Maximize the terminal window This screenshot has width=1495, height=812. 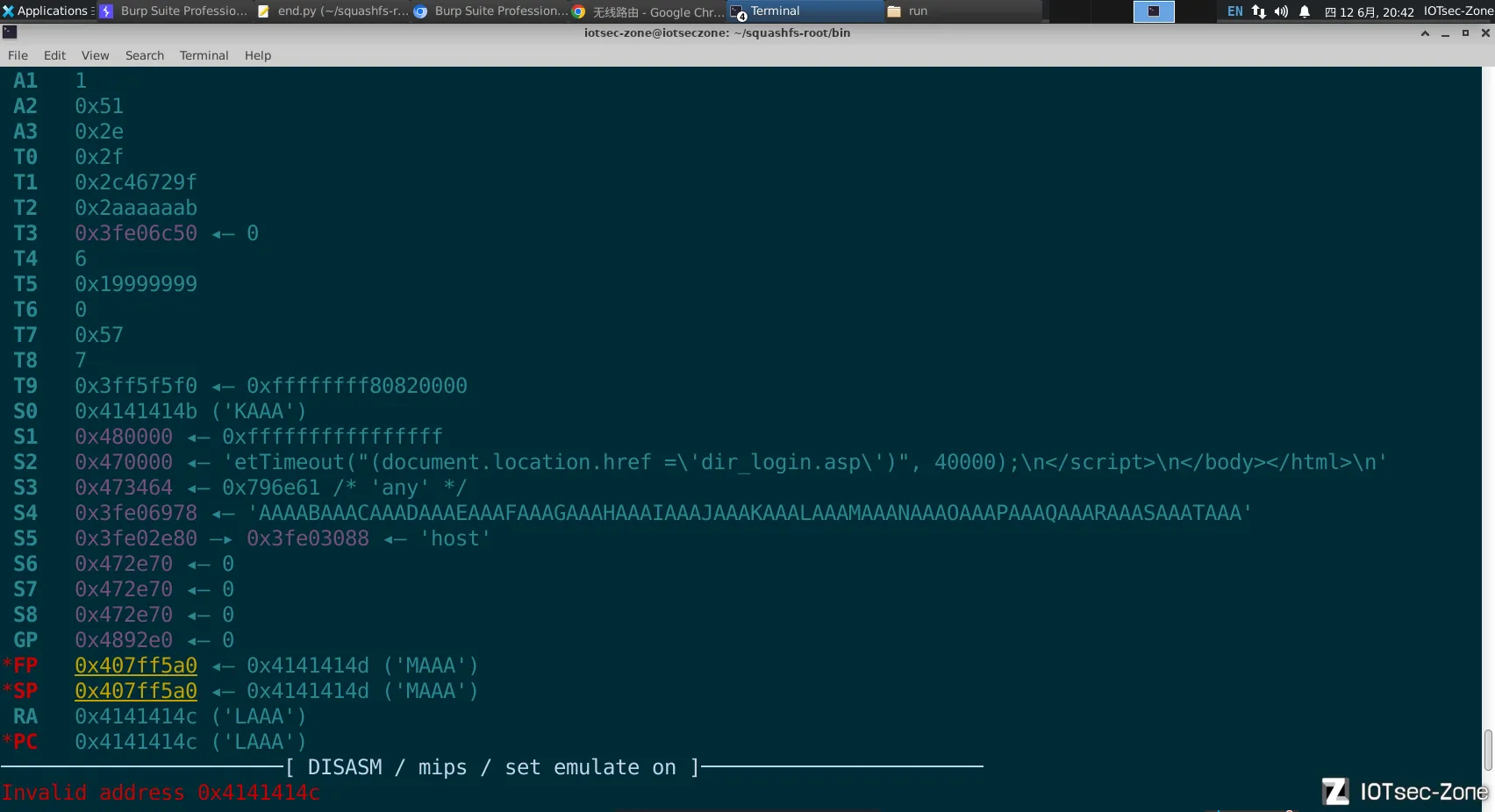coord(1465,33)
